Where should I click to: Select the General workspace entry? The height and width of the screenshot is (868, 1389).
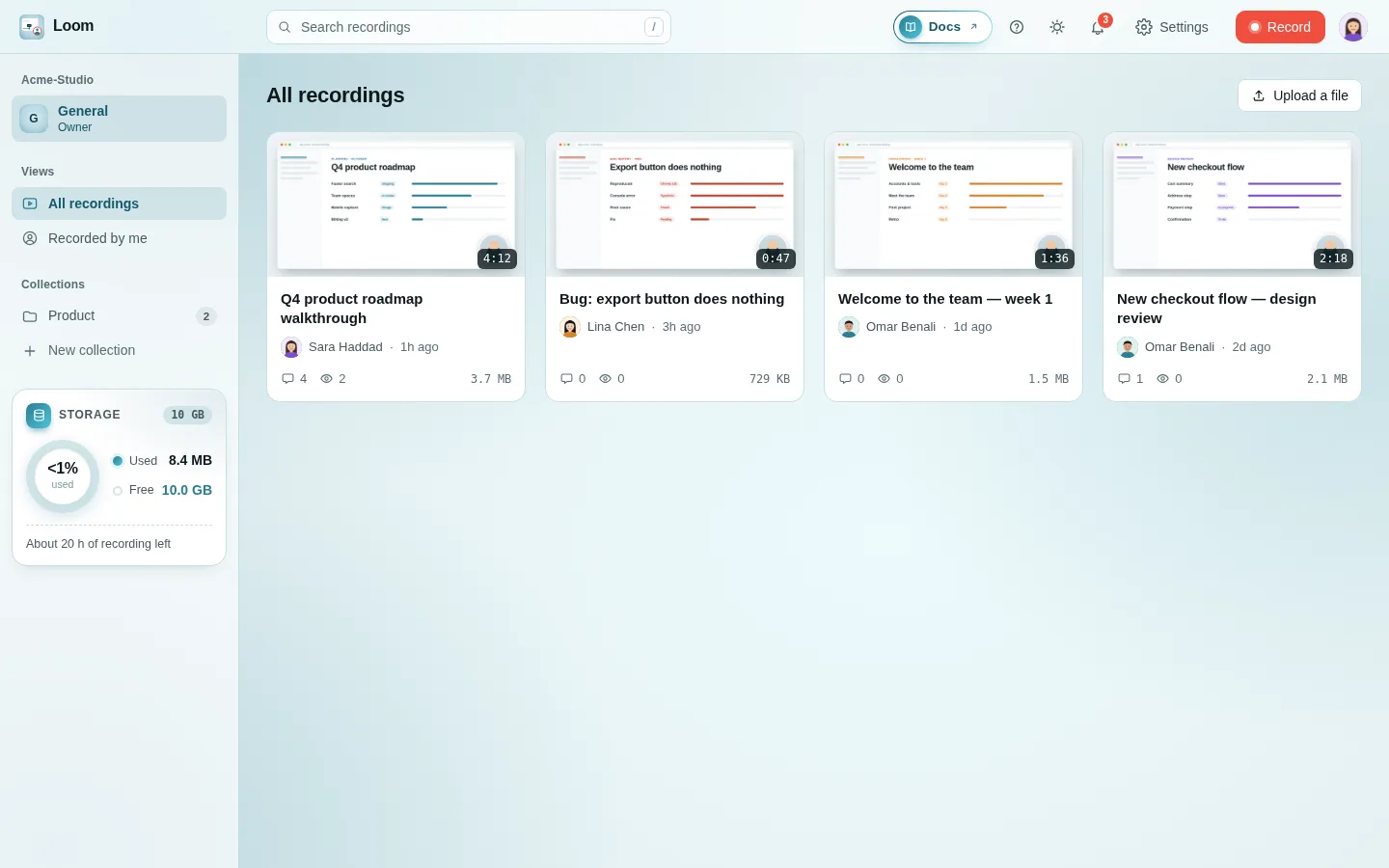(120, 119)
